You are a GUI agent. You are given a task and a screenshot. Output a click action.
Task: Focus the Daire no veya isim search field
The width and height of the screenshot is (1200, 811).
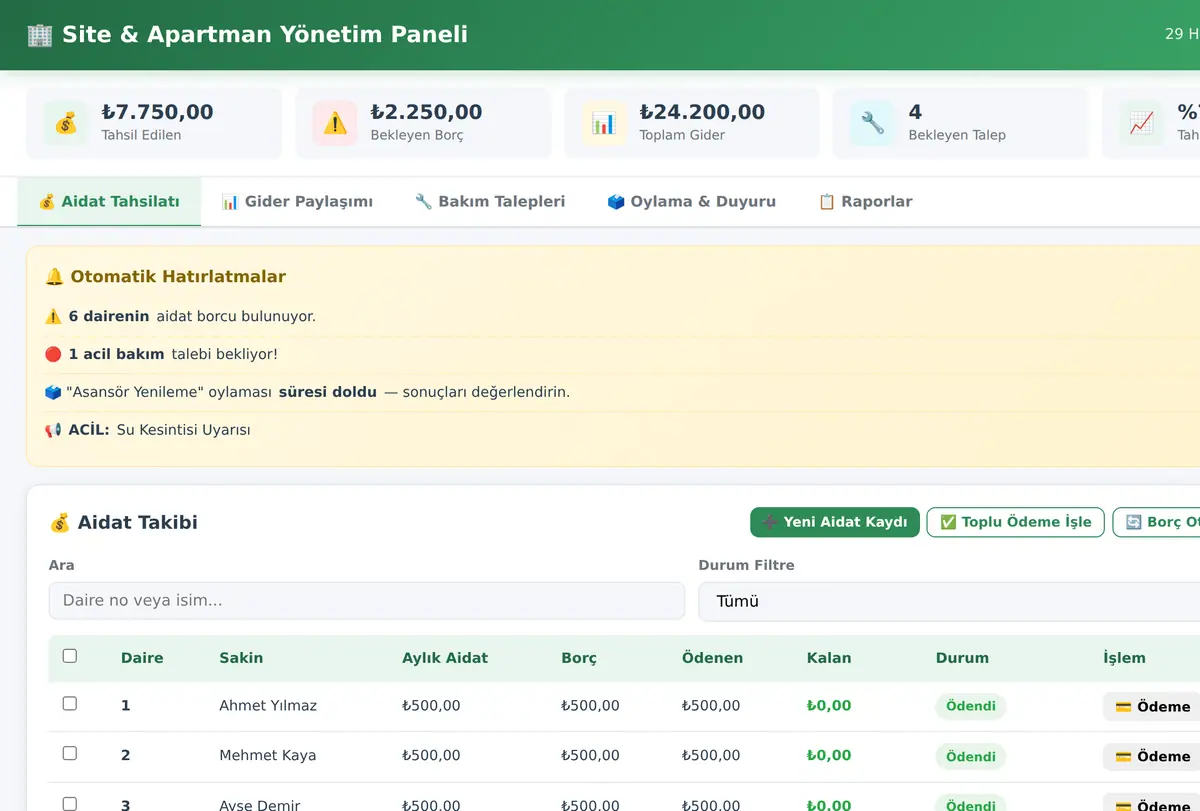point(367,601)
